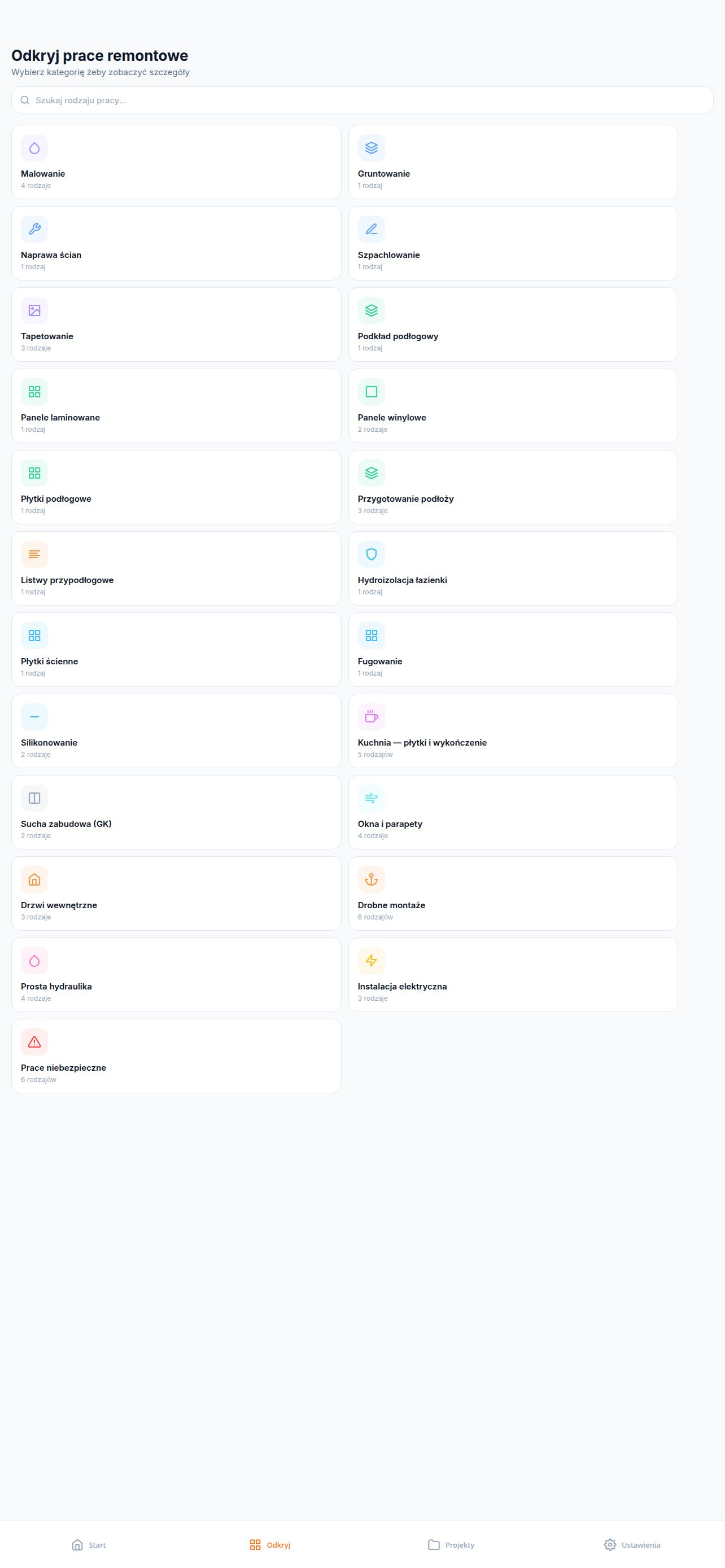Click Listwy przypodłogowe label

coord(67,580)
